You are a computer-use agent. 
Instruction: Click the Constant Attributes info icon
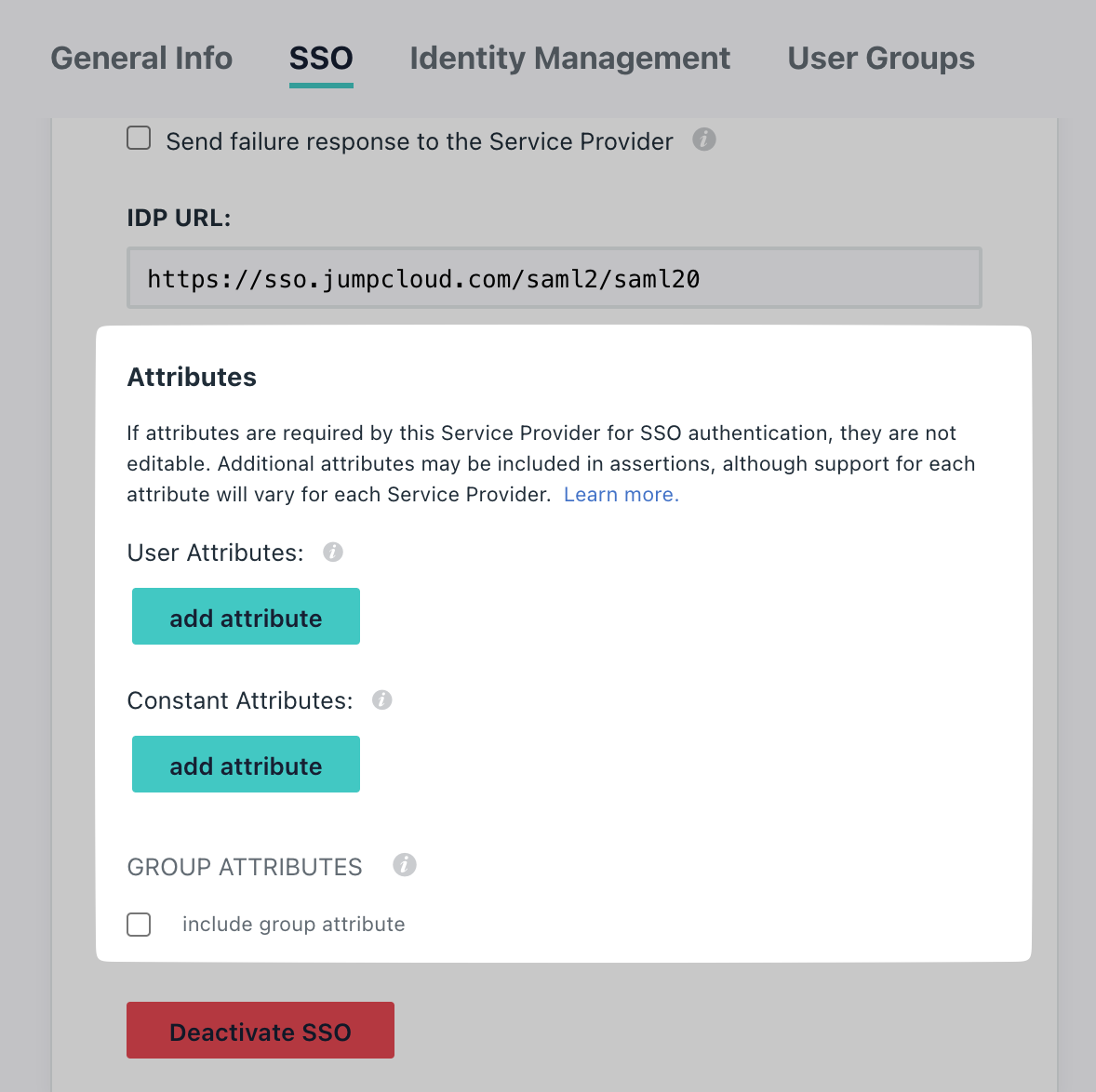click(381, 699)
